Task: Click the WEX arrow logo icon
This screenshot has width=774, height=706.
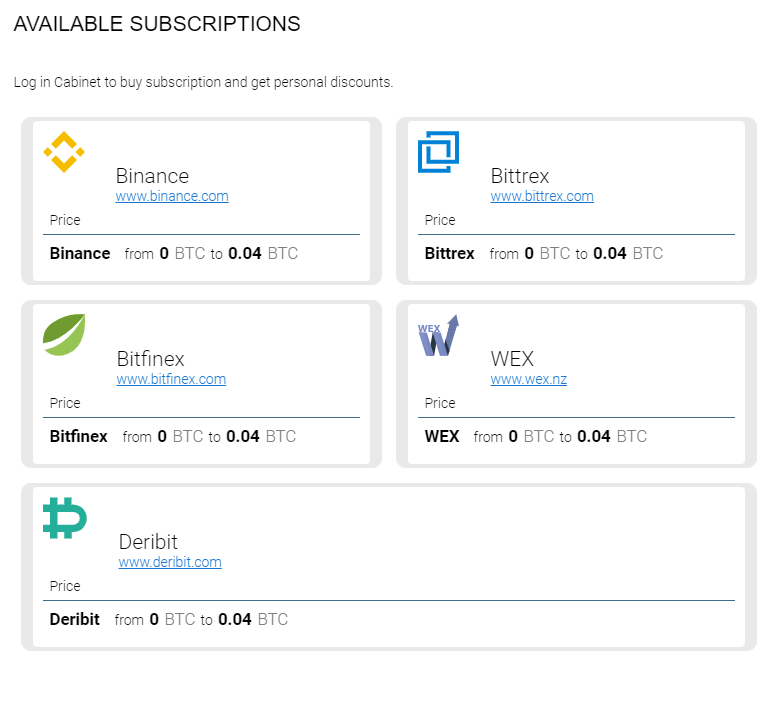Action: coord(438,335)
